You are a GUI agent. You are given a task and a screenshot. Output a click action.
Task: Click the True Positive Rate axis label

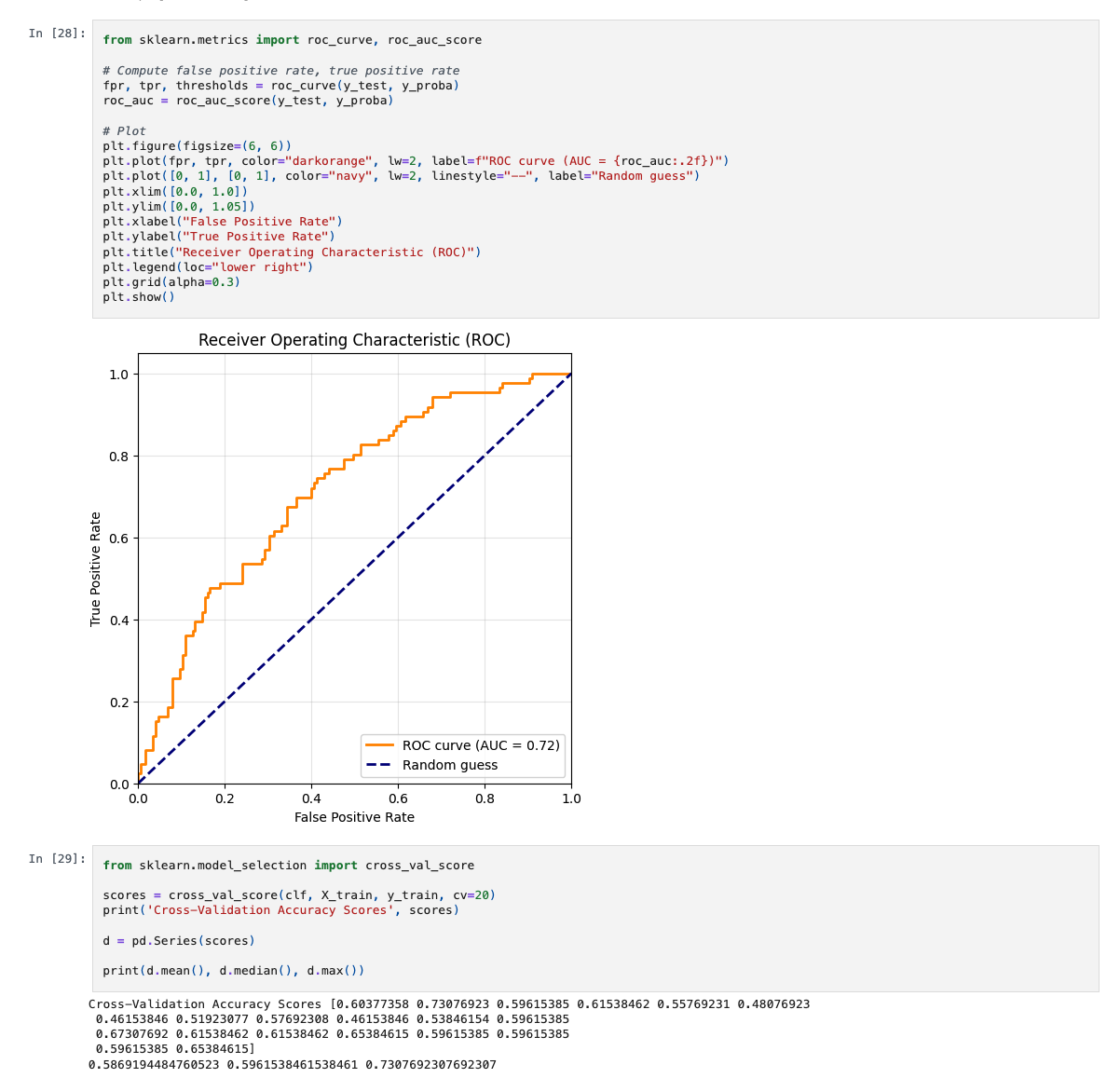[95, 569]
